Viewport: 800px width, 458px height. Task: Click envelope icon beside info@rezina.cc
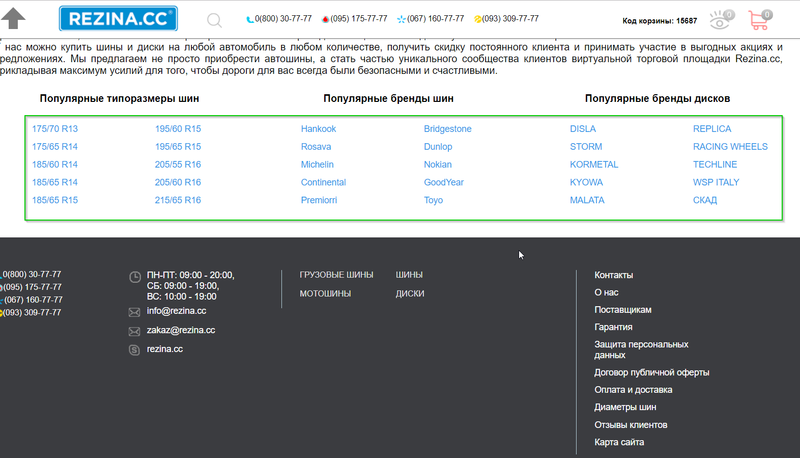134,312
